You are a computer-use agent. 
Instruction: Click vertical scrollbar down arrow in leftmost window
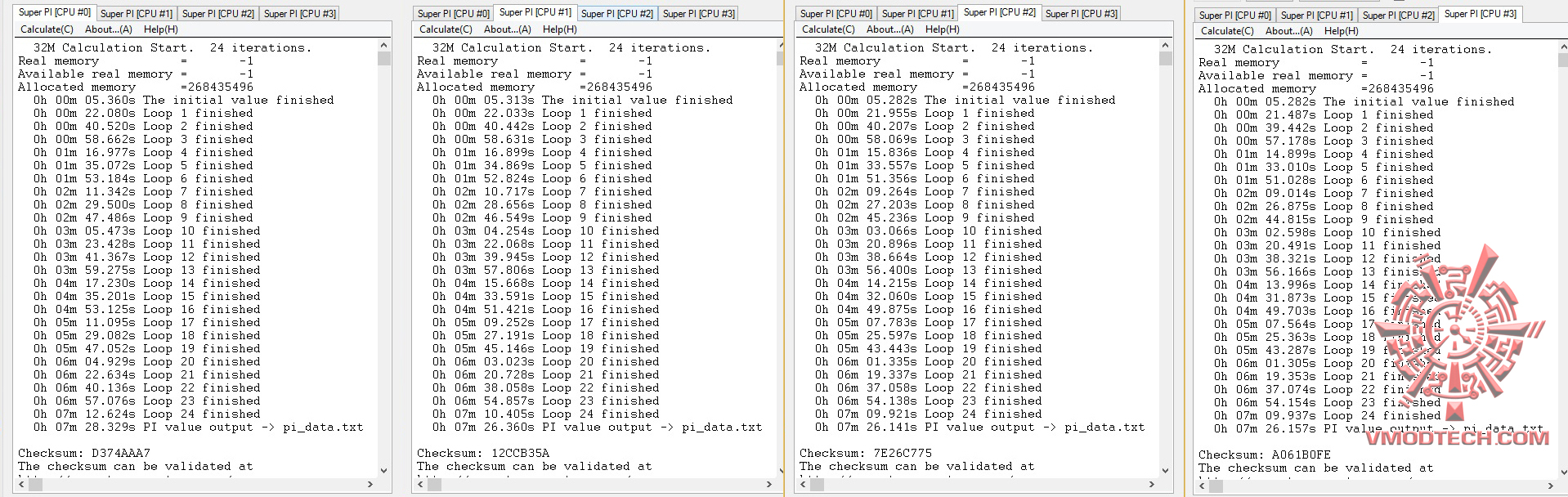[384, 470]
